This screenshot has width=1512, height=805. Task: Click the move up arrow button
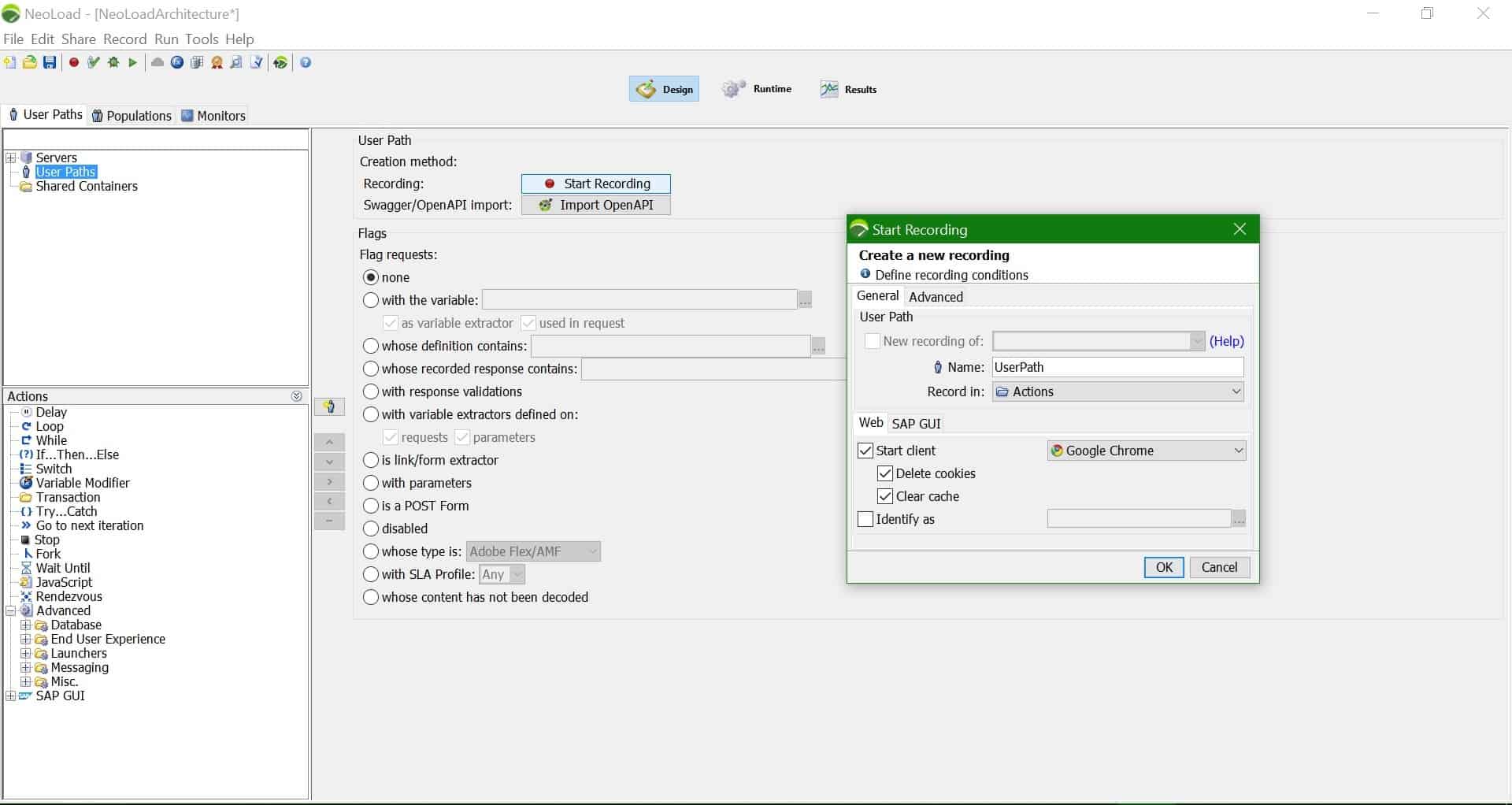pos(329,442)
